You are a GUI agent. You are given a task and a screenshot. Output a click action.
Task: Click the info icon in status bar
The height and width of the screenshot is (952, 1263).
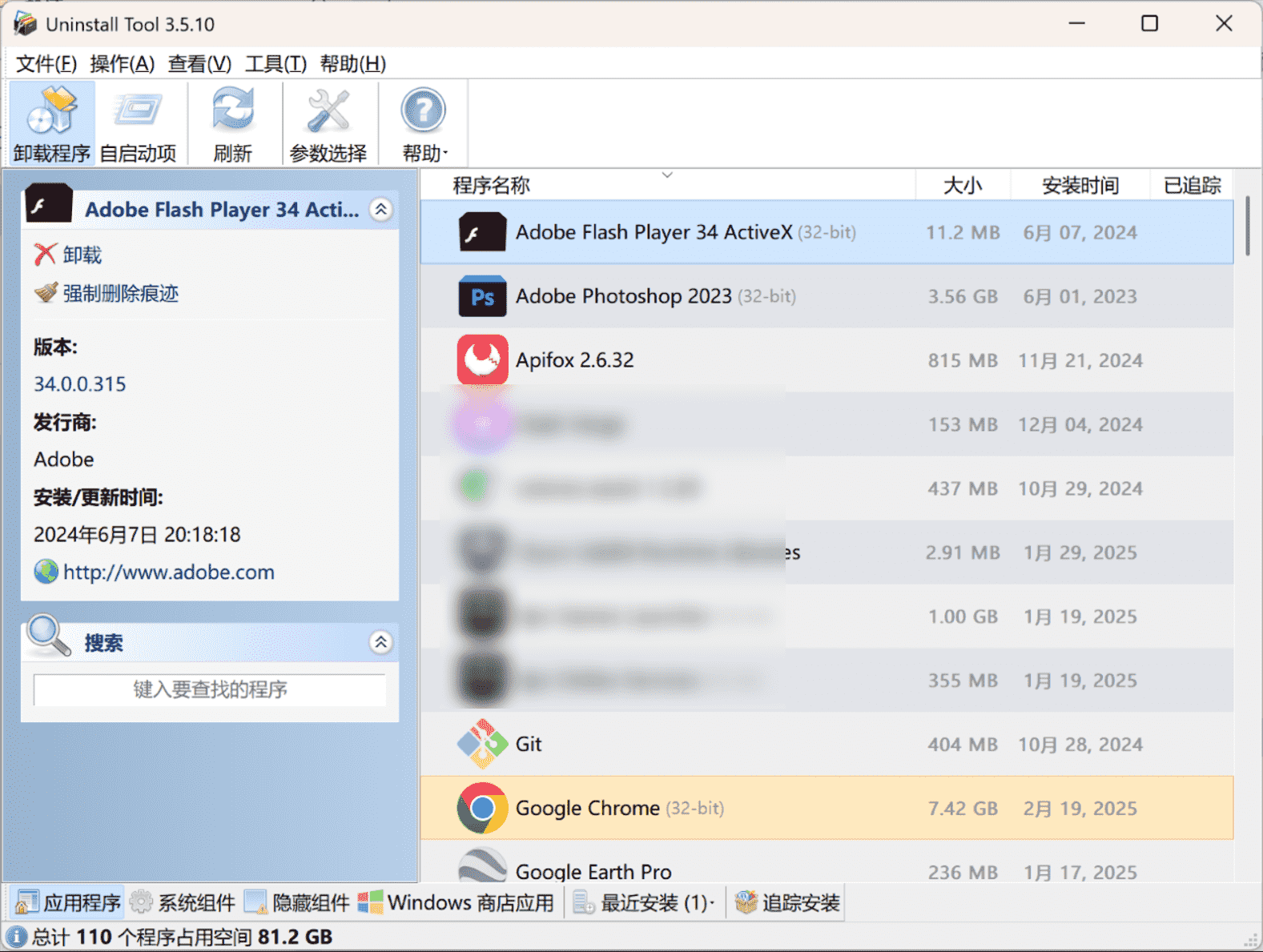point(17,937)
